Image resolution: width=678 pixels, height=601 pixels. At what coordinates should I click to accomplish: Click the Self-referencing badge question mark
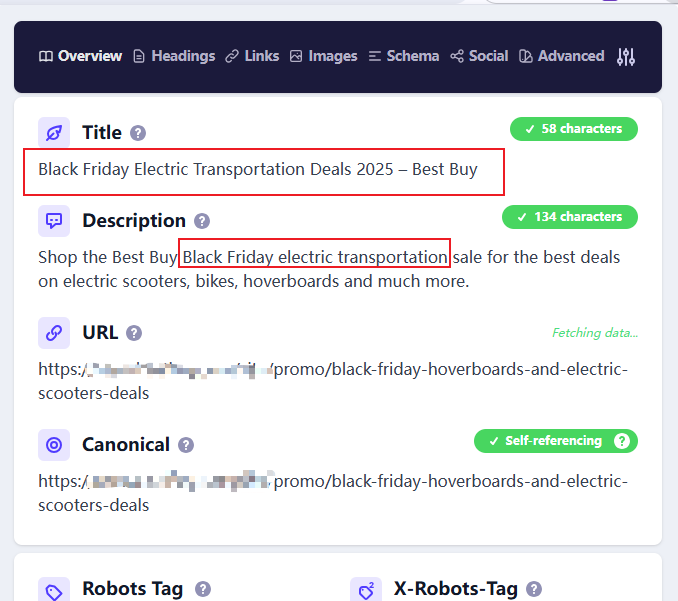[x=622, y=441]
